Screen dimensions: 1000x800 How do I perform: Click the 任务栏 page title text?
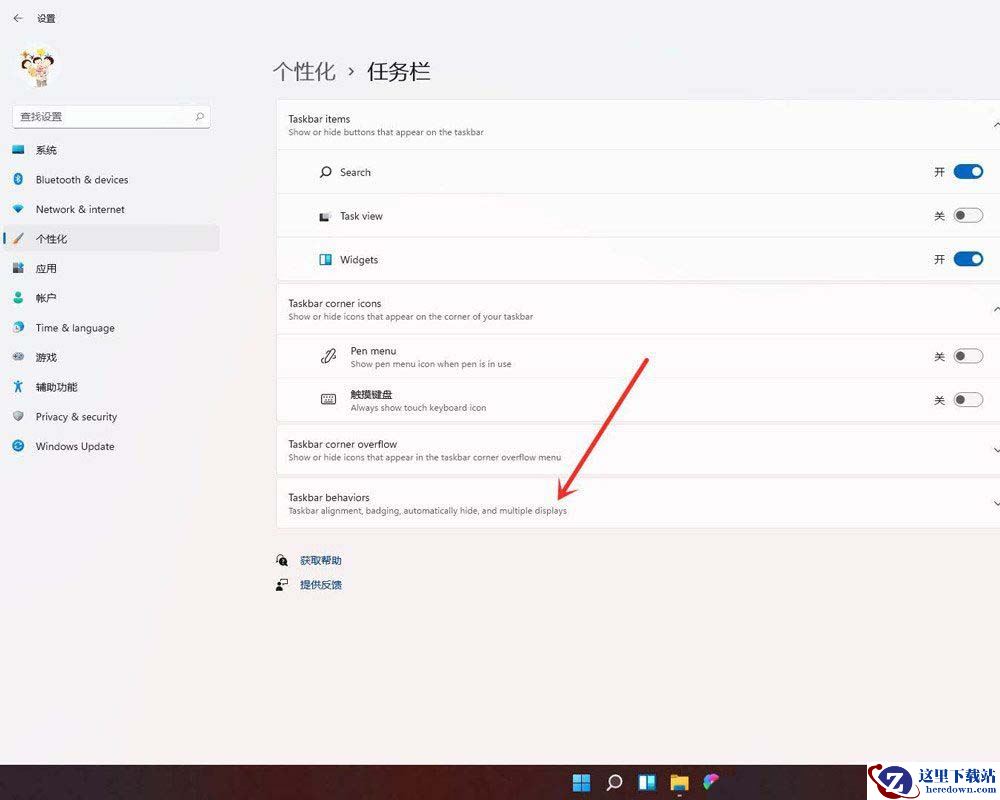(399, 71)
